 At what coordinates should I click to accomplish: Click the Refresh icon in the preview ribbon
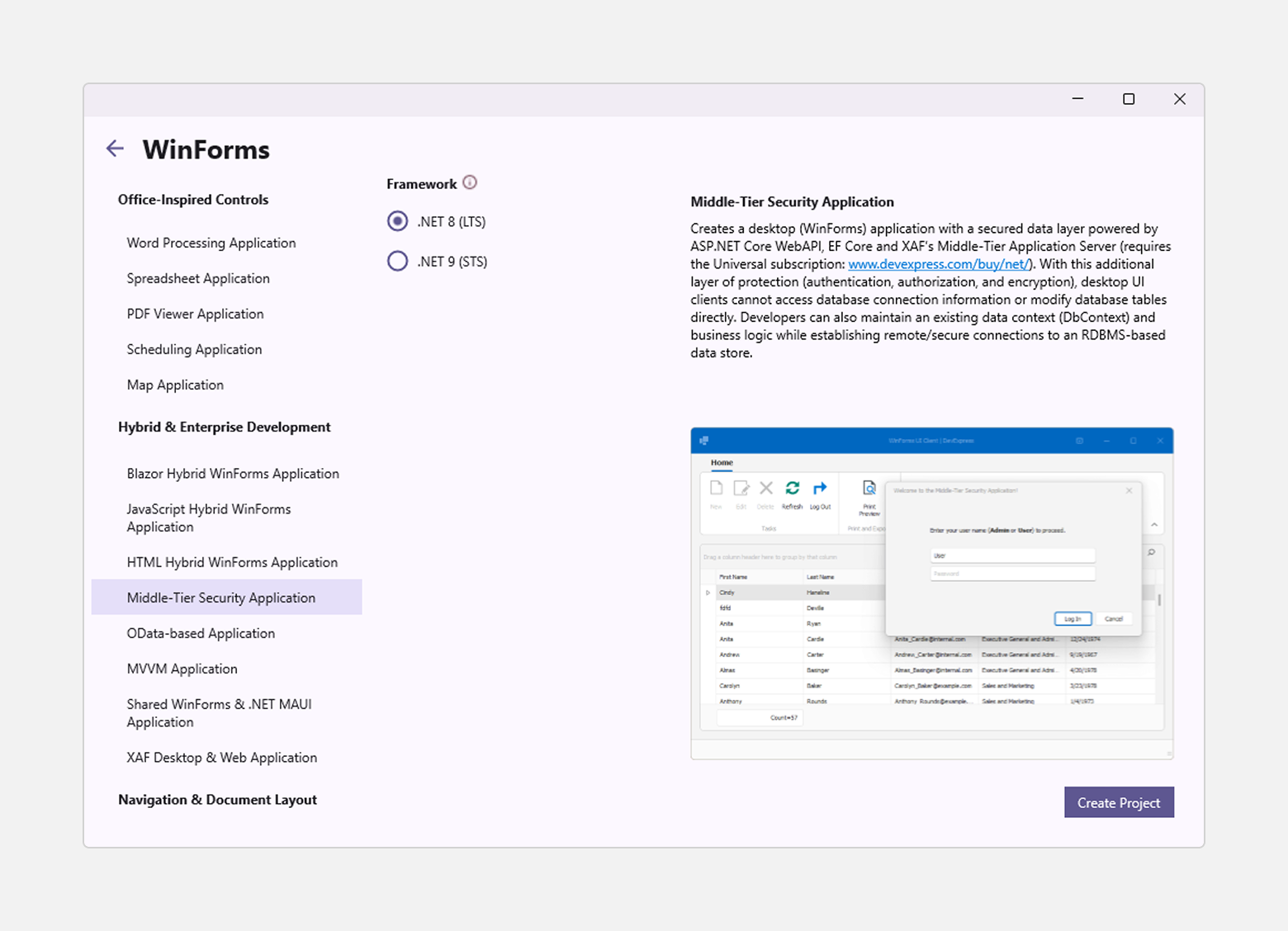(792, 489)
